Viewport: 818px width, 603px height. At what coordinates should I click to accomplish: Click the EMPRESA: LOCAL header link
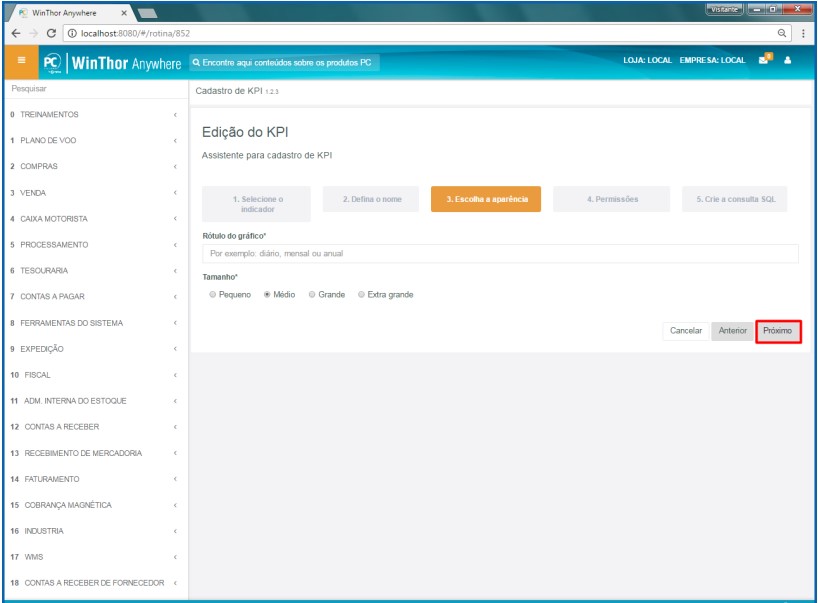coord(712,61)
